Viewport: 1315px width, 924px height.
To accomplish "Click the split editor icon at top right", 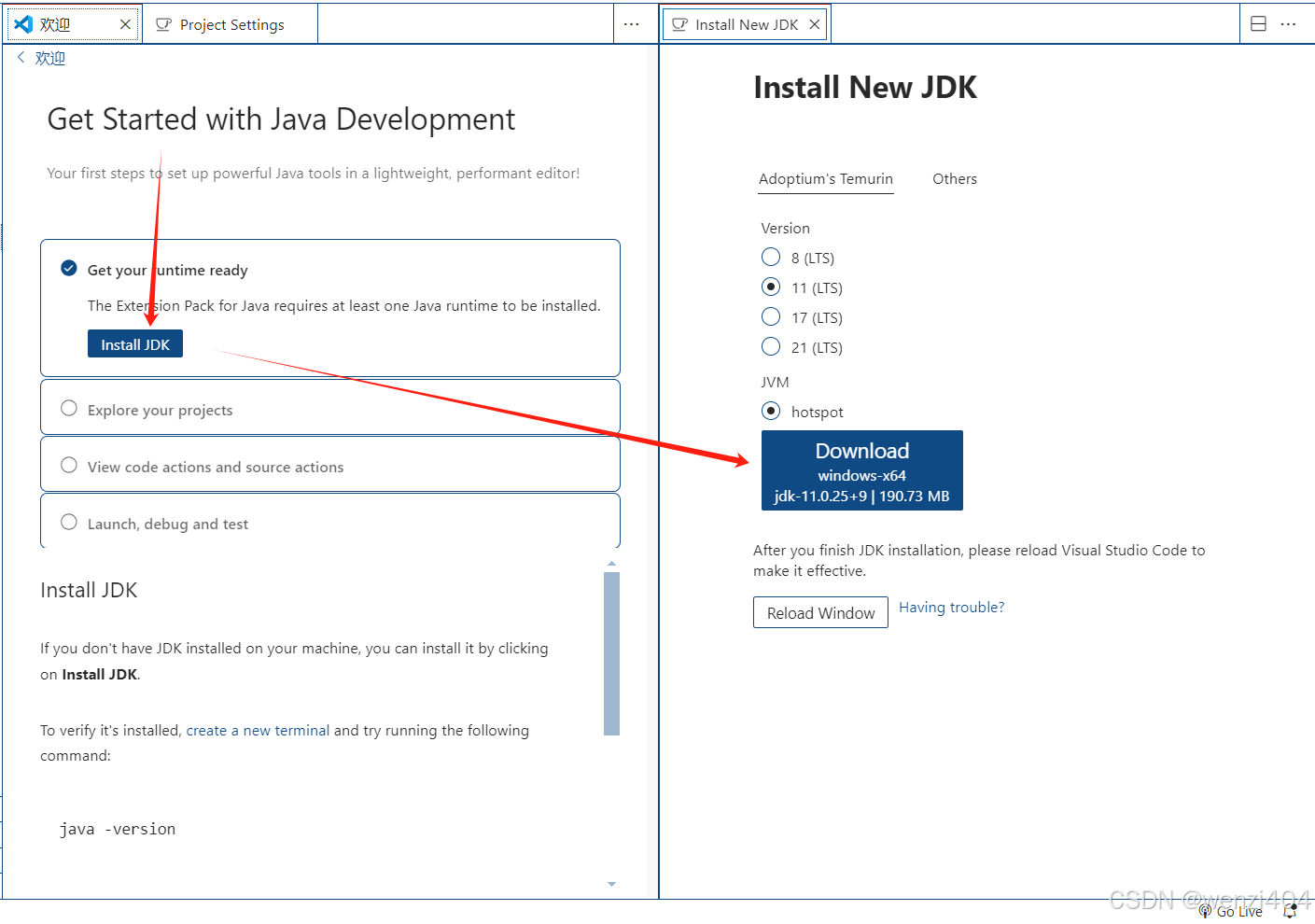I will tap(1256, 23).
